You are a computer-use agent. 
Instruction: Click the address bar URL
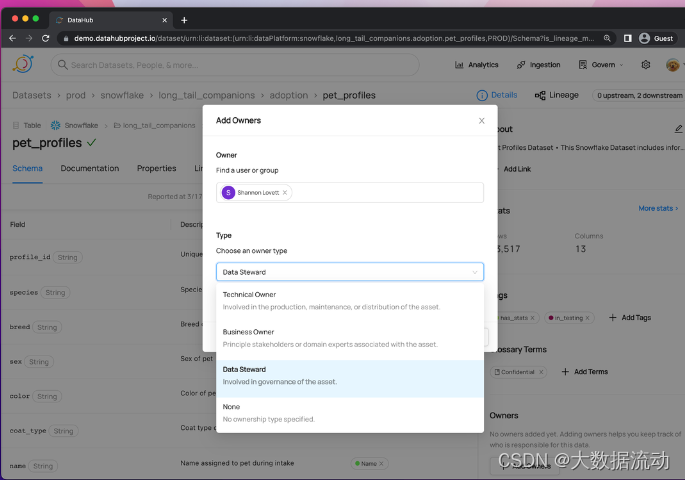pyautogui.click(x=334, y=38)
